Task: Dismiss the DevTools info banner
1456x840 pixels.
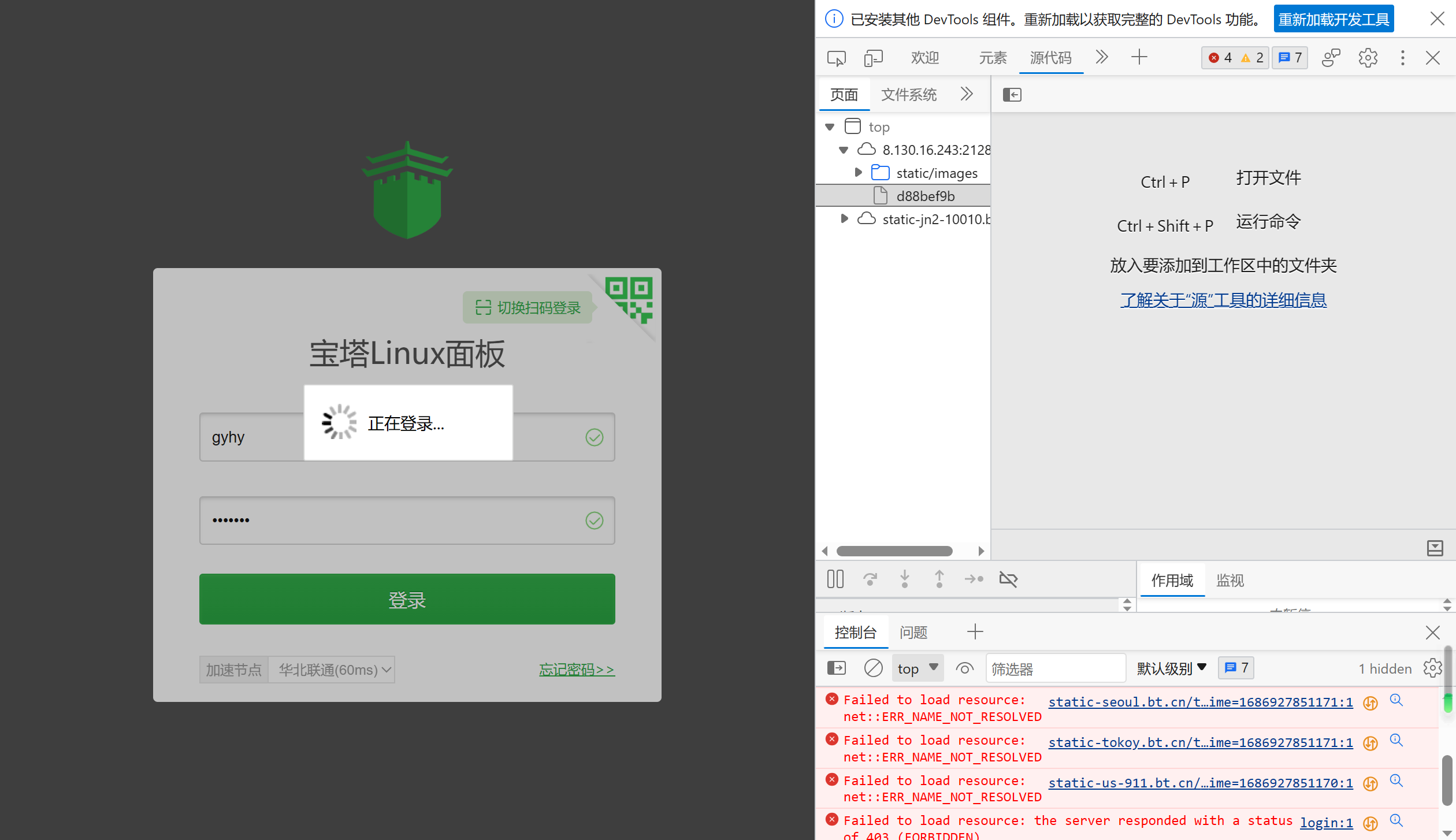Action: click(x=1437, y=18)
